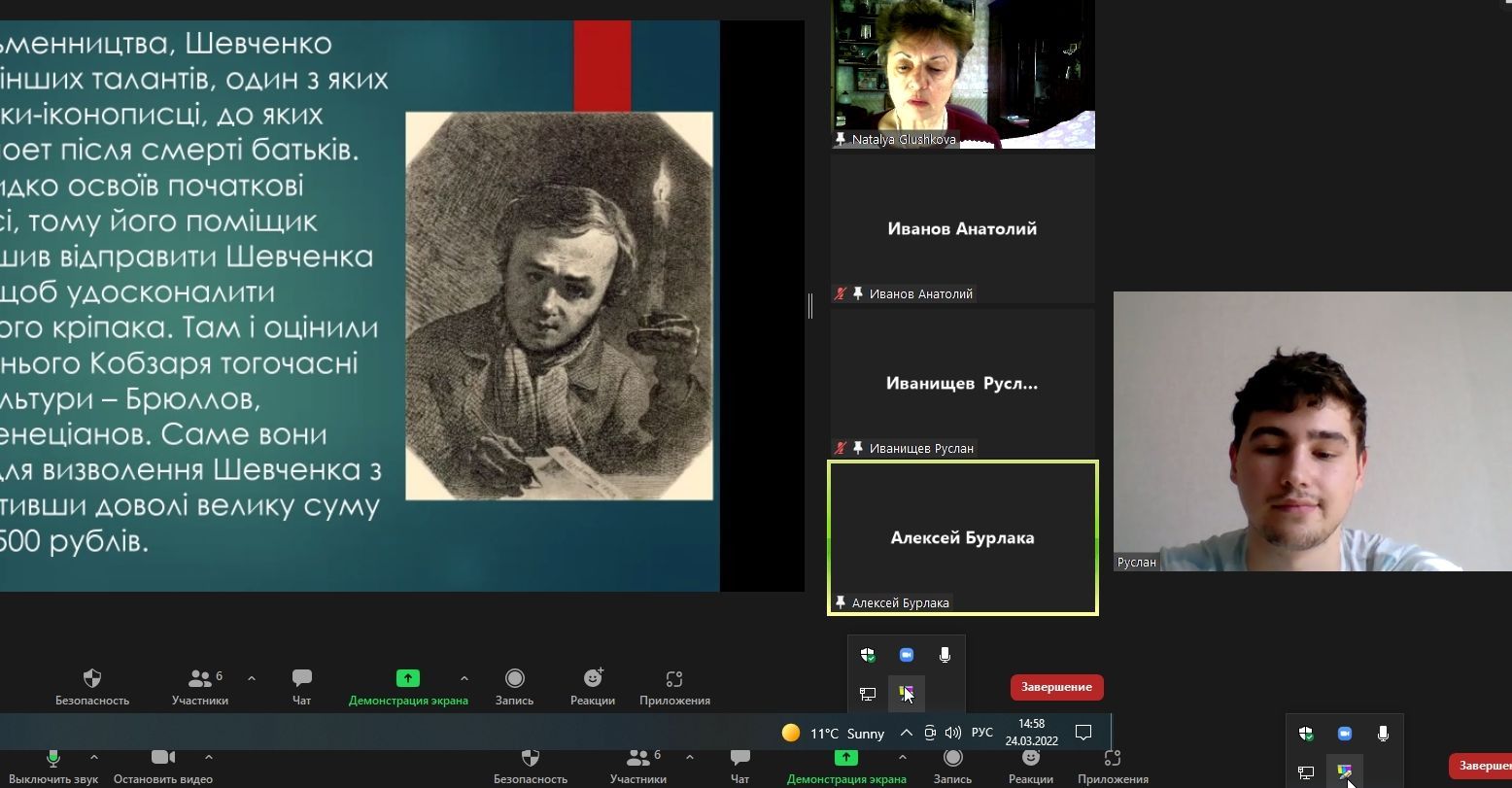The width and height of the screenshot is (1512, 788).
Task: Switch РУС input language in taskbar
Action: (982, 733)
